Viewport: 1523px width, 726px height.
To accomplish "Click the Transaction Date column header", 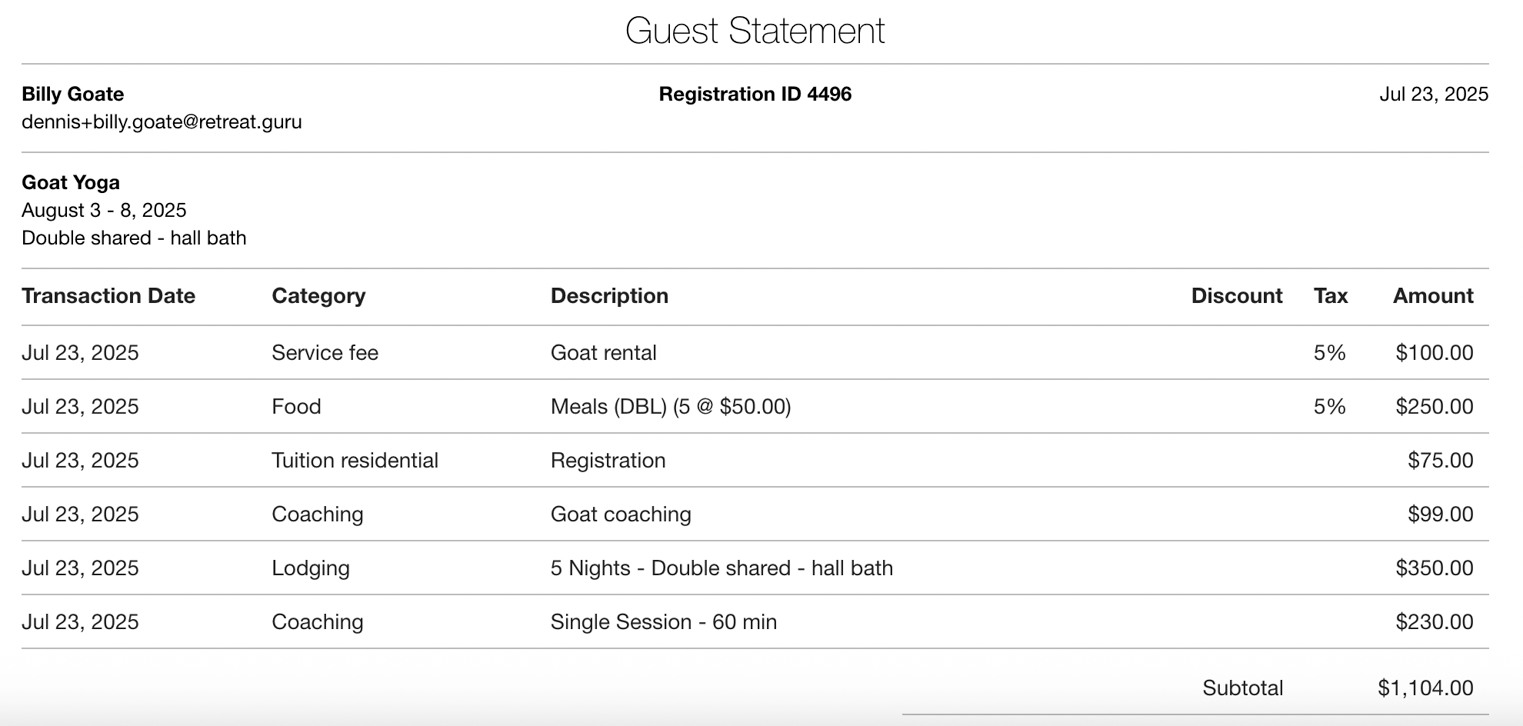I will (108, 296).
